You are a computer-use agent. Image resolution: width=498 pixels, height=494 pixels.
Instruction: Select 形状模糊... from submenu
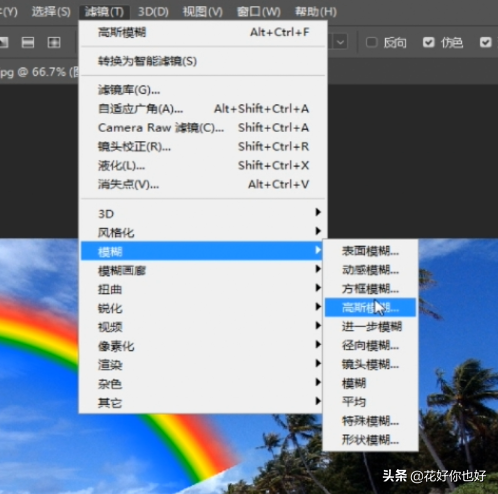pos(370,440)
